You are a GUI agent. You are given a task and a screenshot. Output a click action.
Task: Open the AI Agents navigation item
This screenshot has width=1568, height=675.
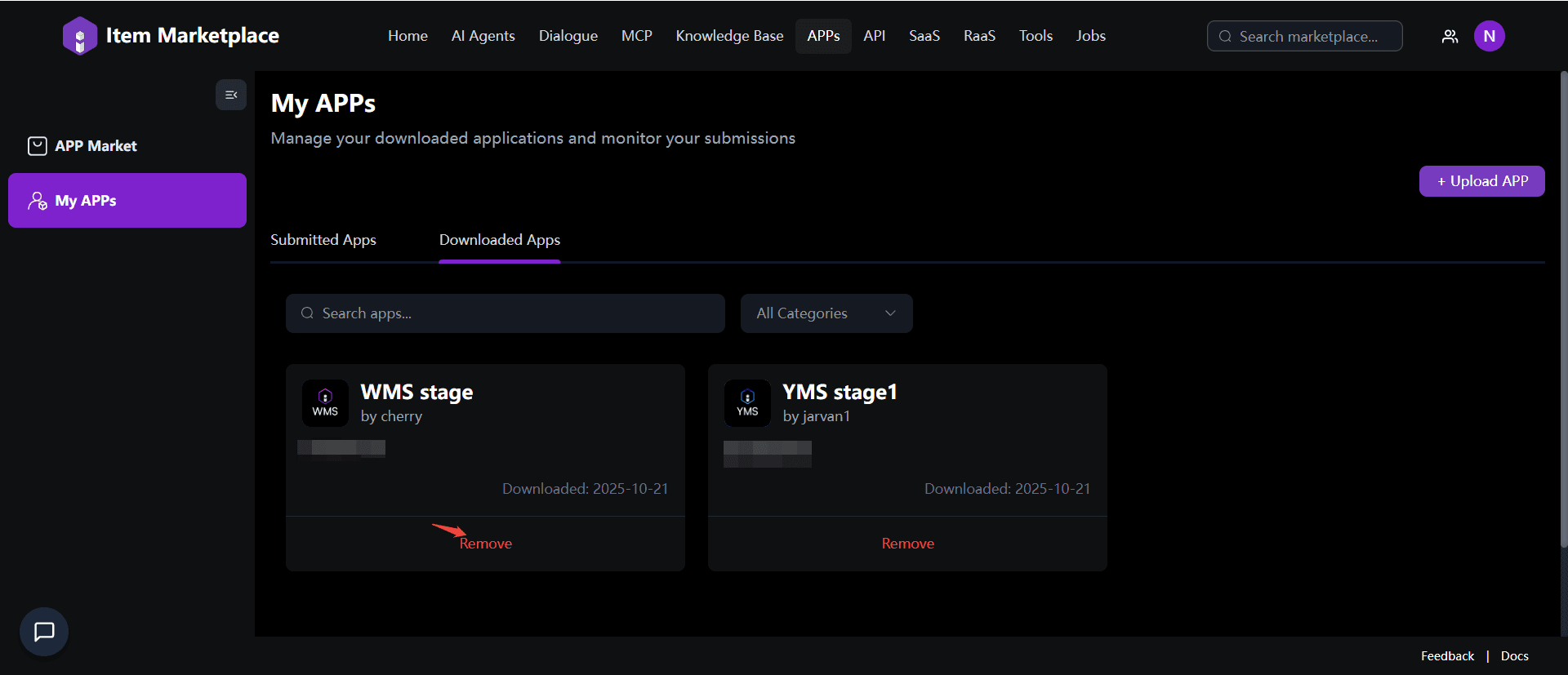click(x=483, y=36)
